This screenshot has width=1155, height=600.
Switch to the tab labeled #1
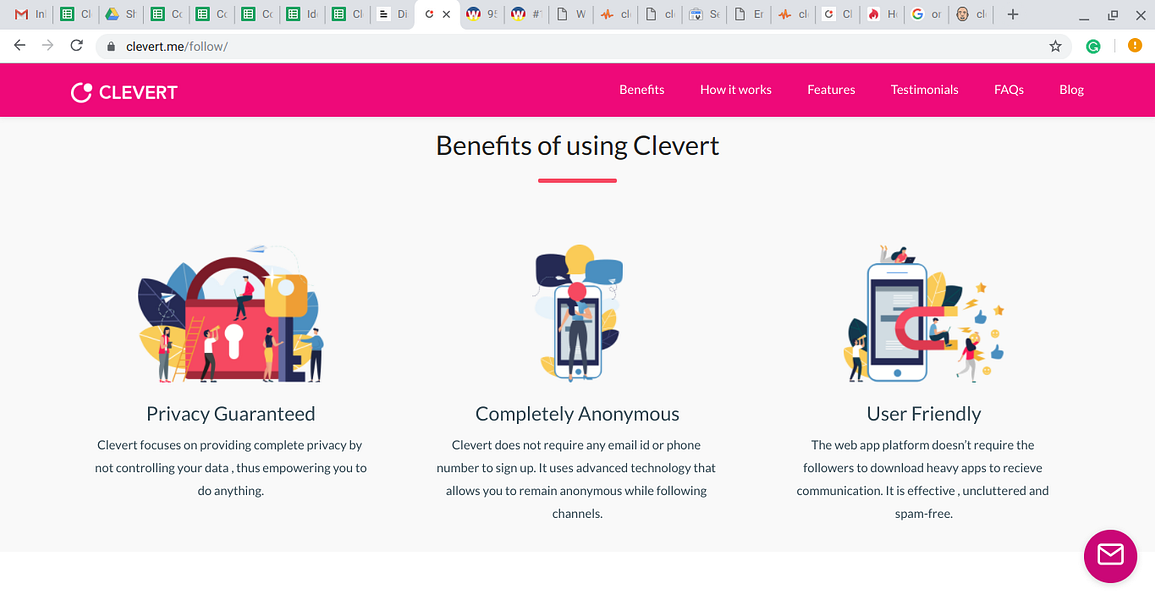(x=527, y=14)
